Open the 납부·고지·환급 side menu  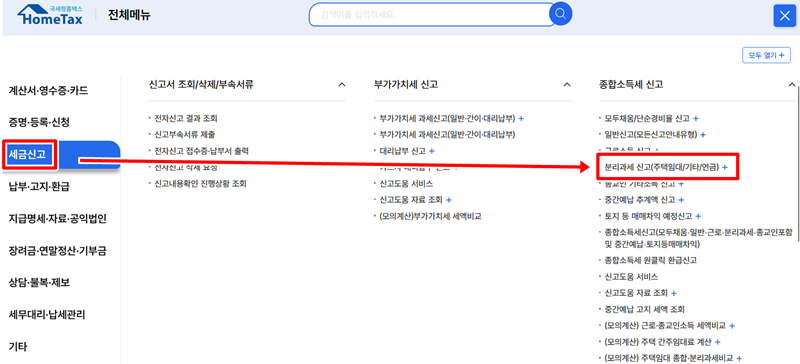[x=39, y=186]
